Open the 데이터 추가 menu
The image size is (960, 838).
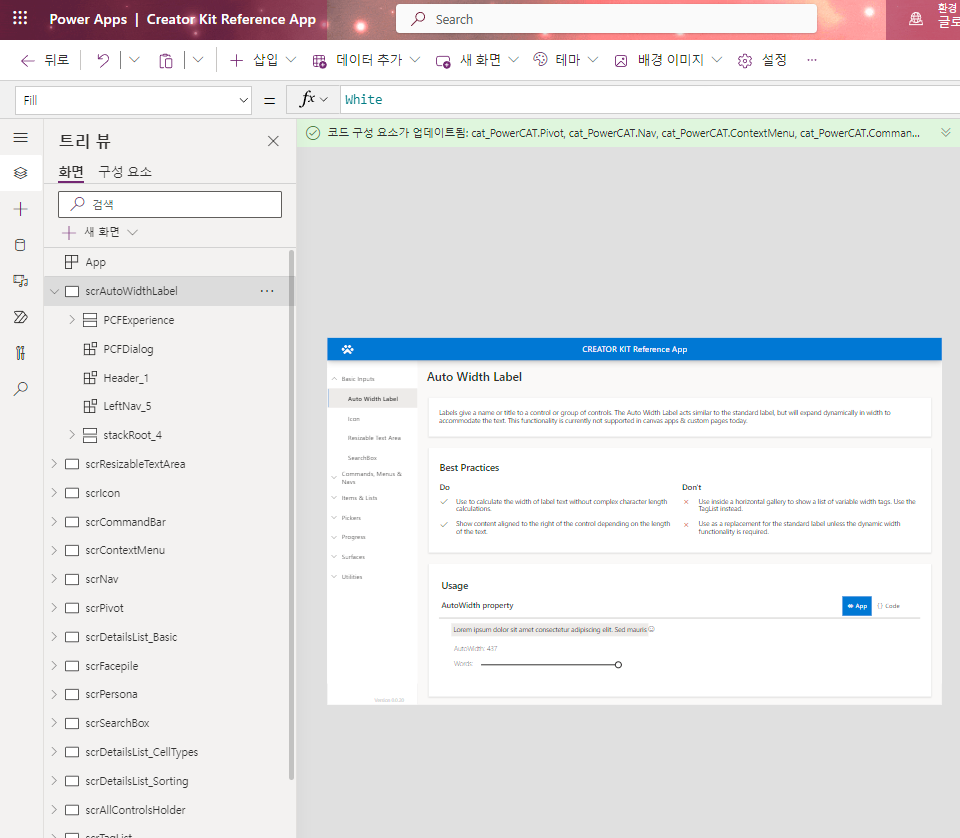366,60
